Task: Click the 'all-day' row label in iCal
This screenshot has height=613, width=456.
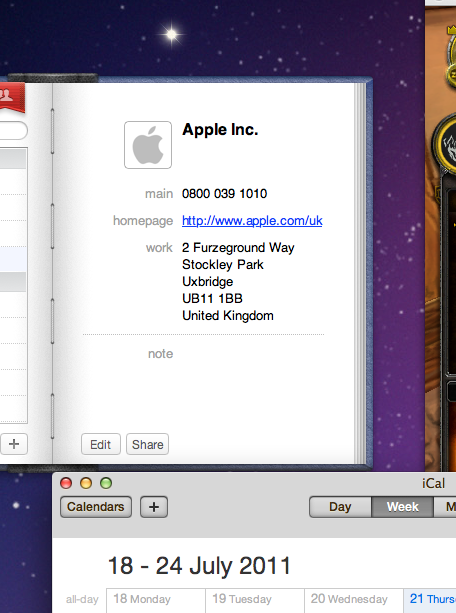Action: [82, 600]
